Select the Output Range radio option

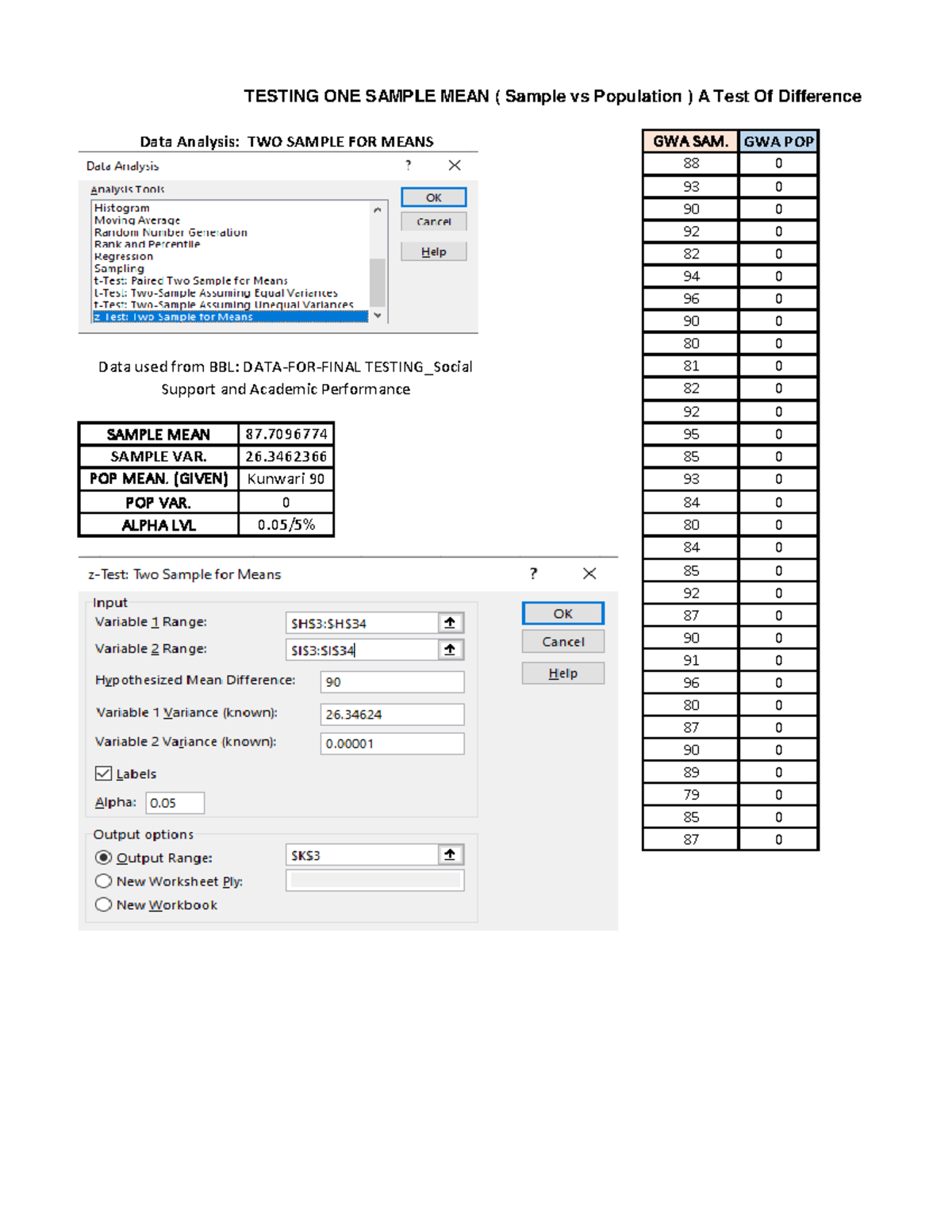tap(103, 858)
